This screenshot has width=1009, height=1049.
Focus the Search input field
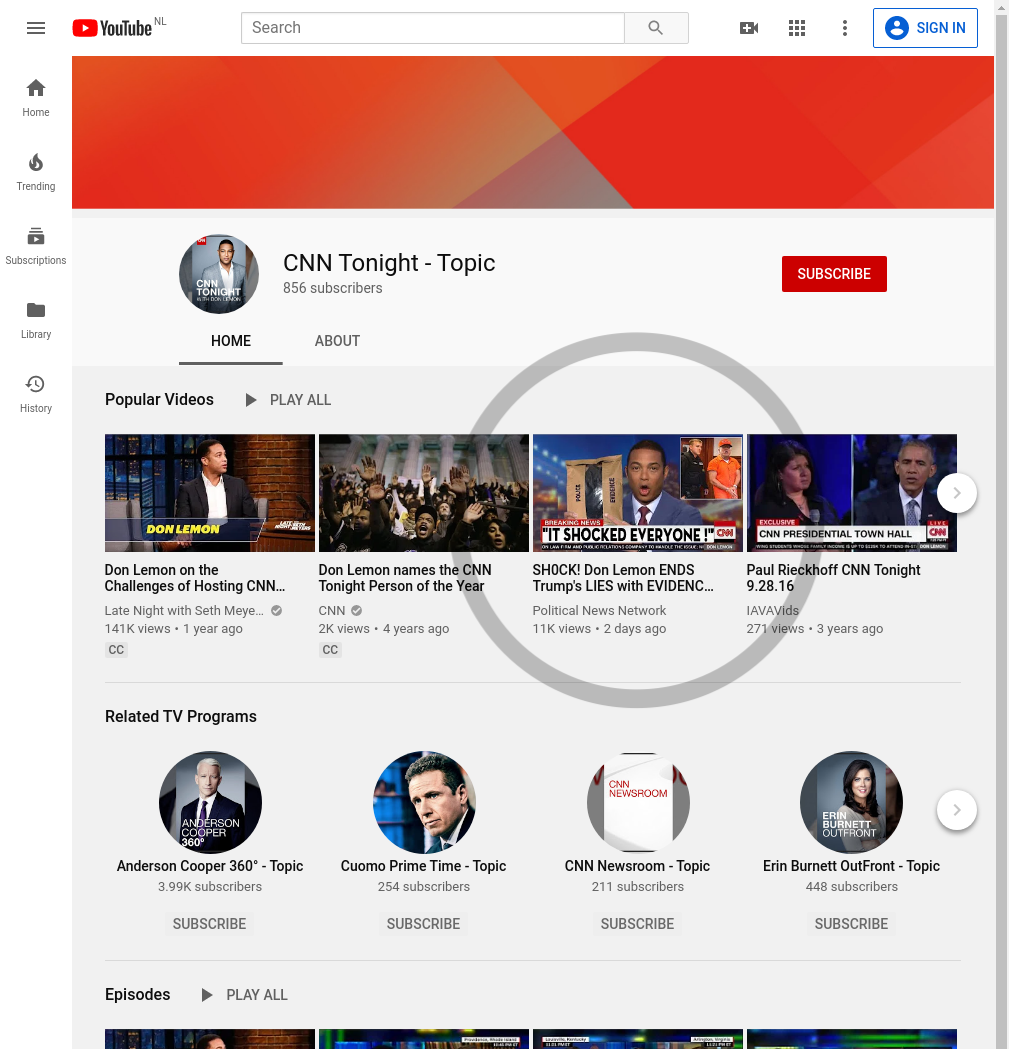coord(433,28)
